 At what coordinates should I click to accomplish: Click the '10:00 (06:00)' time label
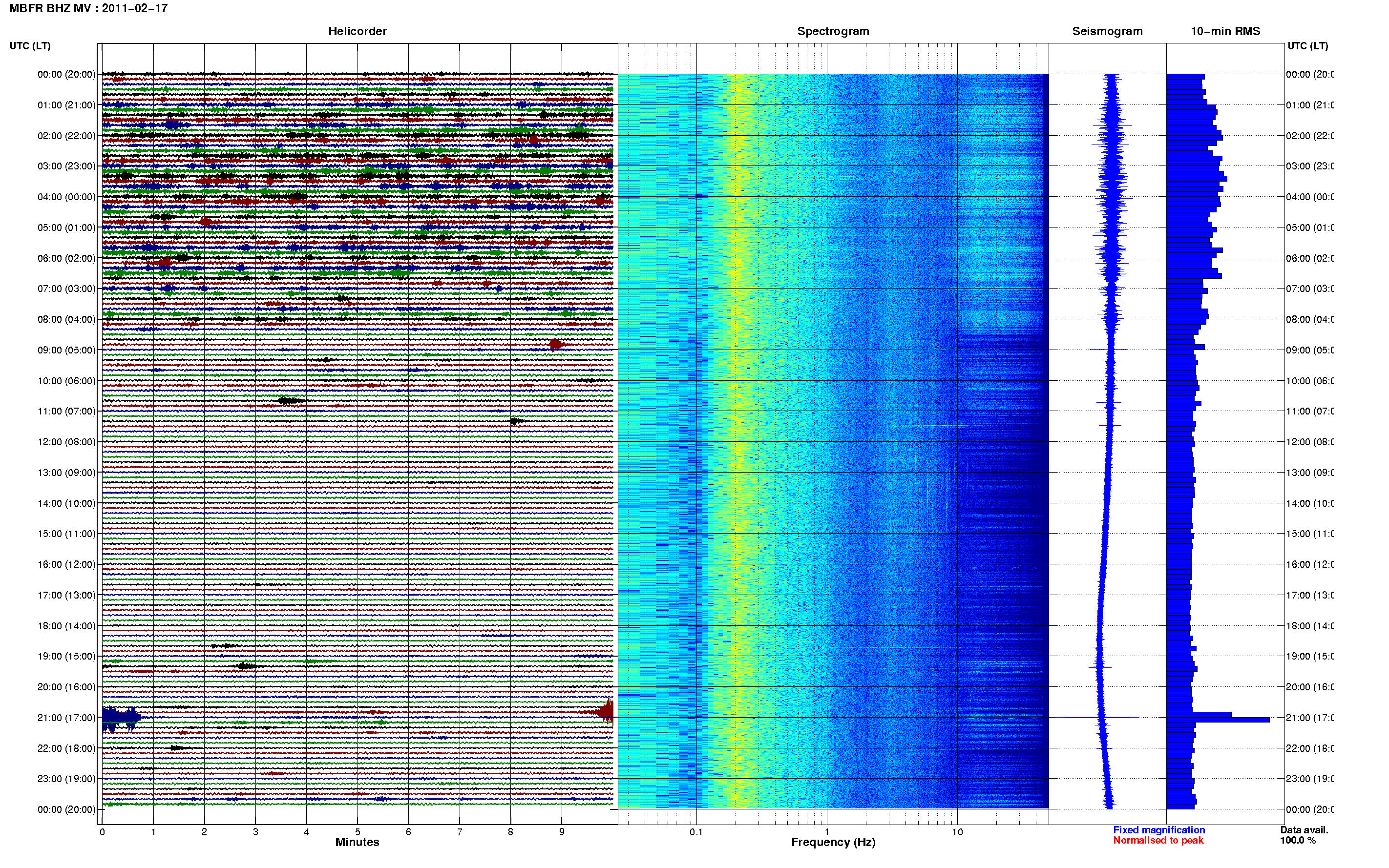point(66,381)
